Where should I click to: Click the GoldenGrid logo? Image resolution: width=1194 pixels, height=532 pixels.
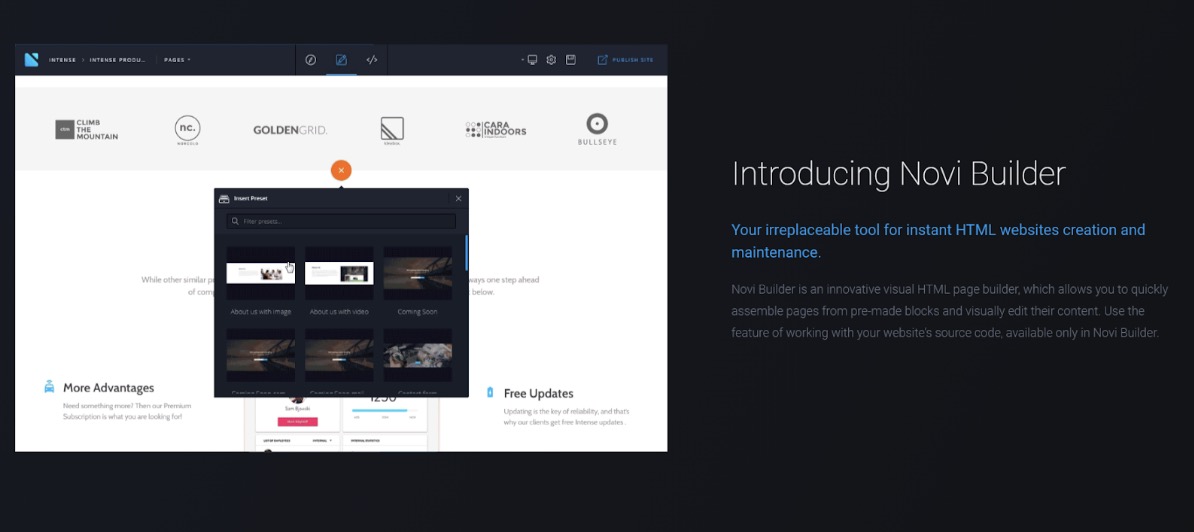[290, 130]
